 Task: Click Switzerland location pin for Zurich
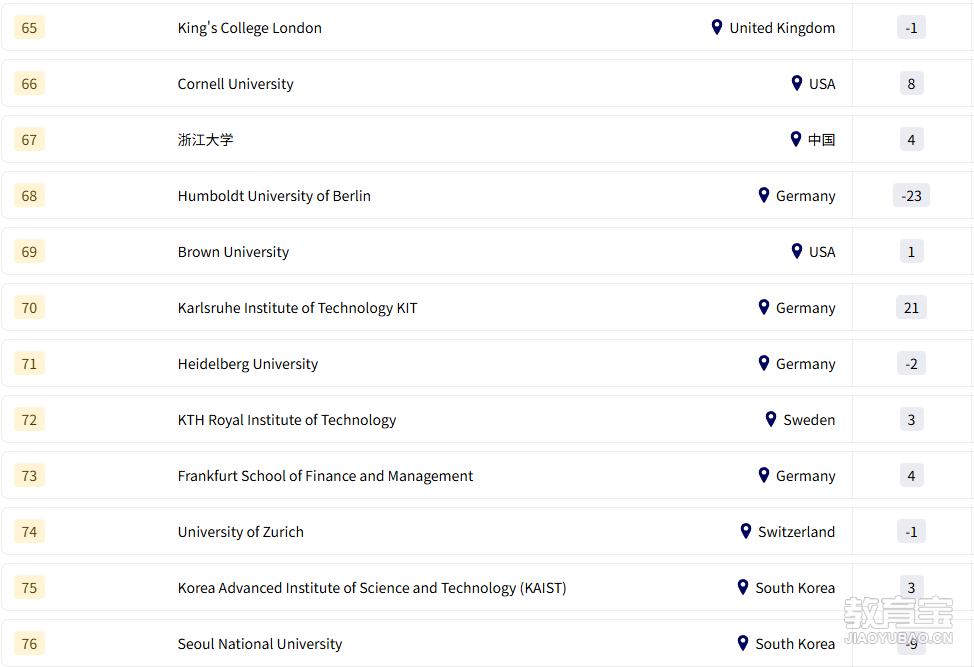(x=745, y=531)
